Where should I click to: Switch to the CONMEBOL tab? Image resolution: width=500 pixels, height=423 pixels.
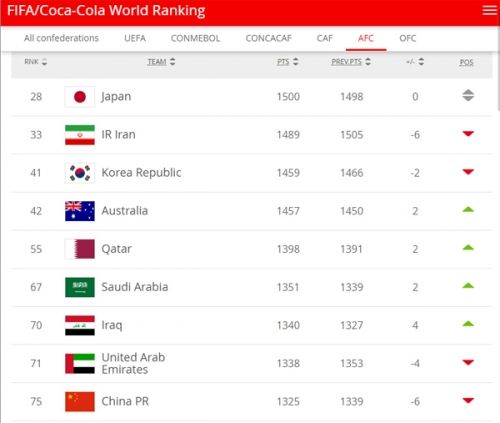(x=195, y=38)
